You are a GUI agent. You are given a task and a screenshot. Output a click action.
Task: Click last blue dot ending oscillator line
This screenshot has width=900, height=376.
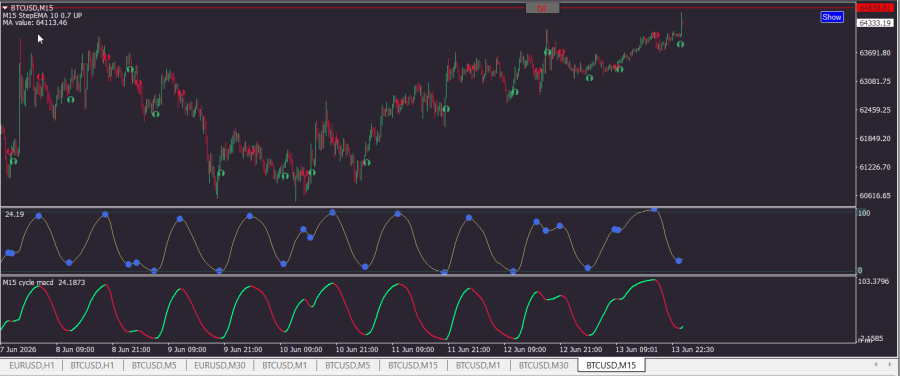coord(679,261)
